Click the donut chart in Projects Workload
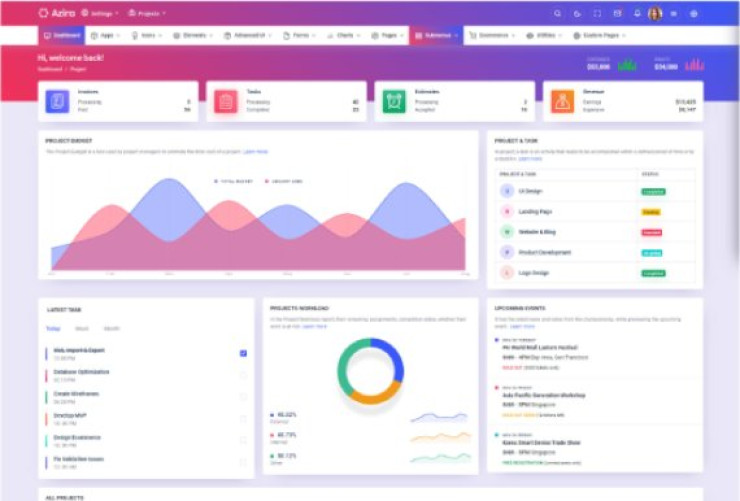Image resolution: width=740 pixels, height=501 pixels. pyautogui.click(x=369, y=371)
